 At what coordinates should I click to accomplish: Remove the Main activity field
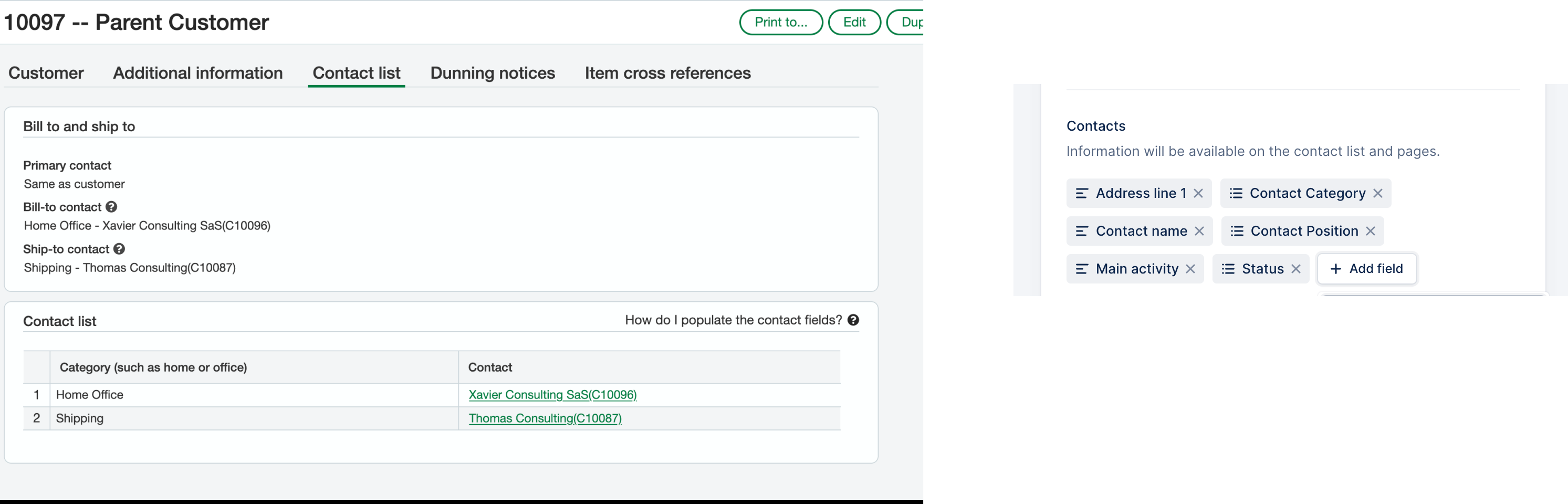[x=1190, y=268]
